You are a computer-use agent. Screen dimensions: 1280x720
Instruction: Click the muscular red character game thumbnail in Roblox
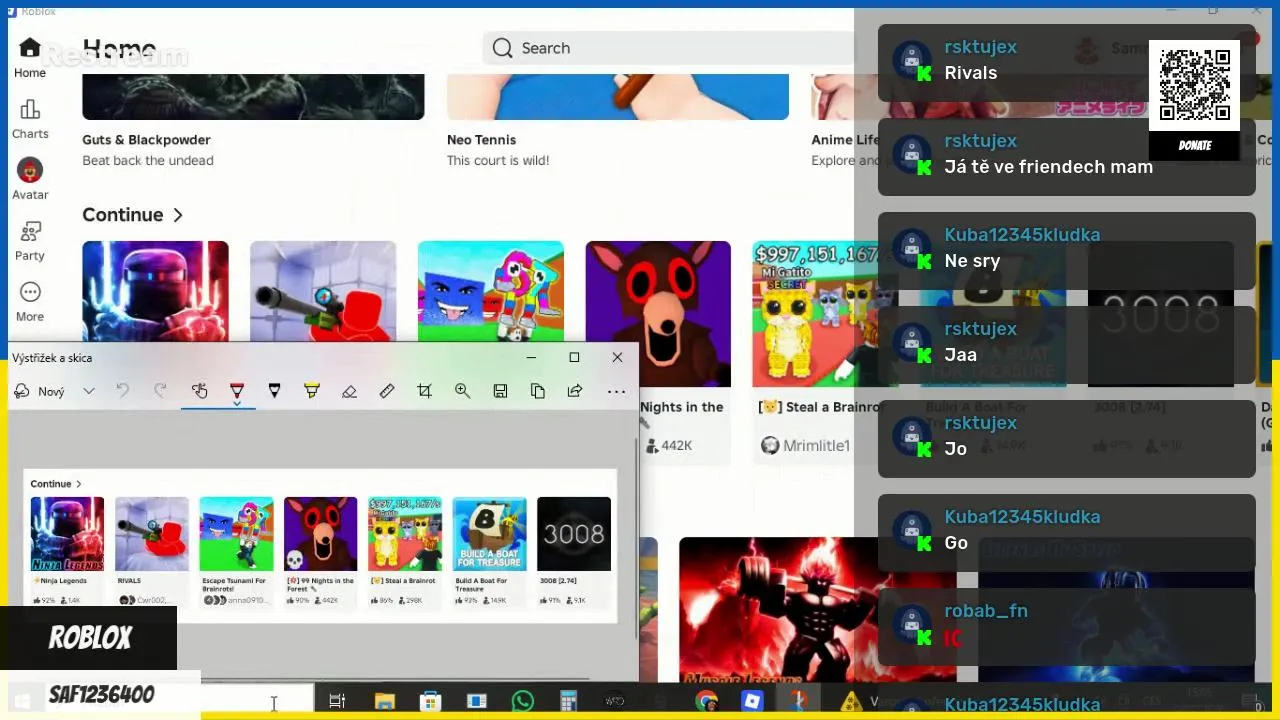coord(817,609)
